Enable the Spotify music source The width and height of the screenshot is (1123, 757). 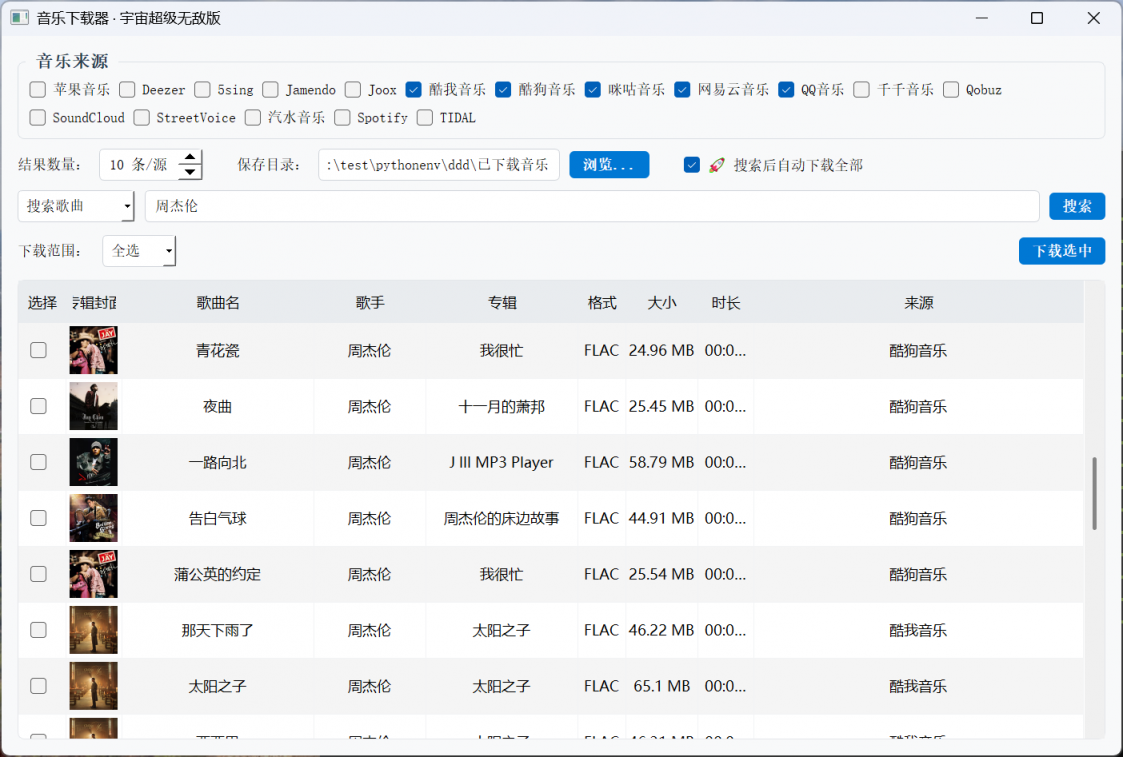pos(342,118)
